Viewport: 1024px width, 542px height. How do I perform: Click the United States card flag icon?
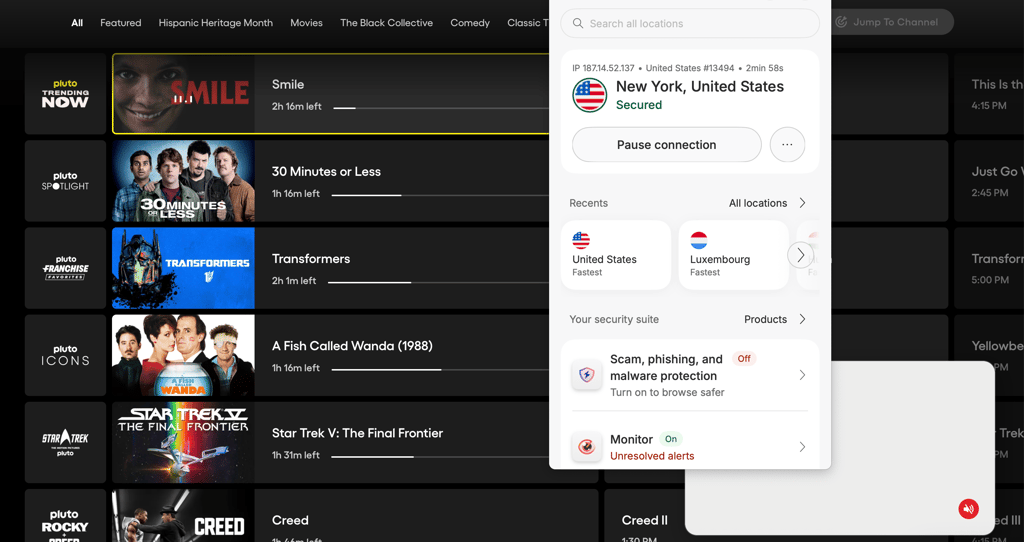581,240
